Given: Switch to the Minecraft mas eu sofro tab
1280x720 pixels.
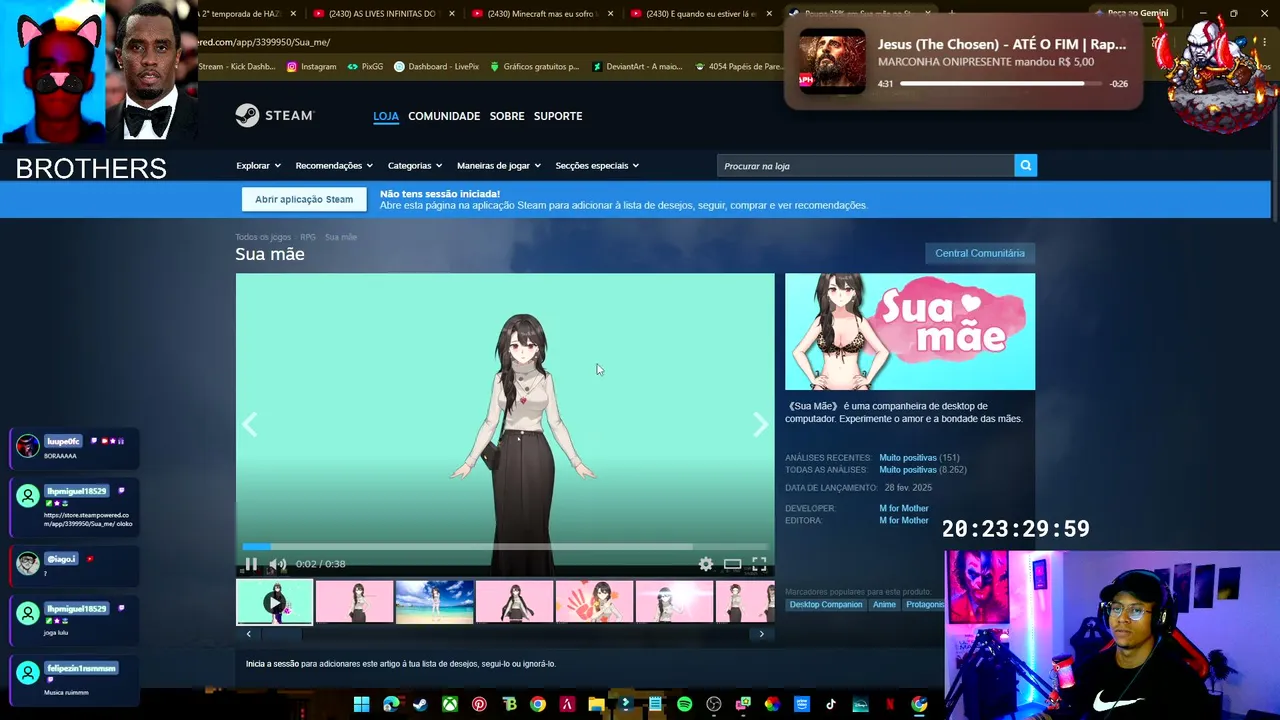Looking at the screenshot, I should [x=541, y=14].
